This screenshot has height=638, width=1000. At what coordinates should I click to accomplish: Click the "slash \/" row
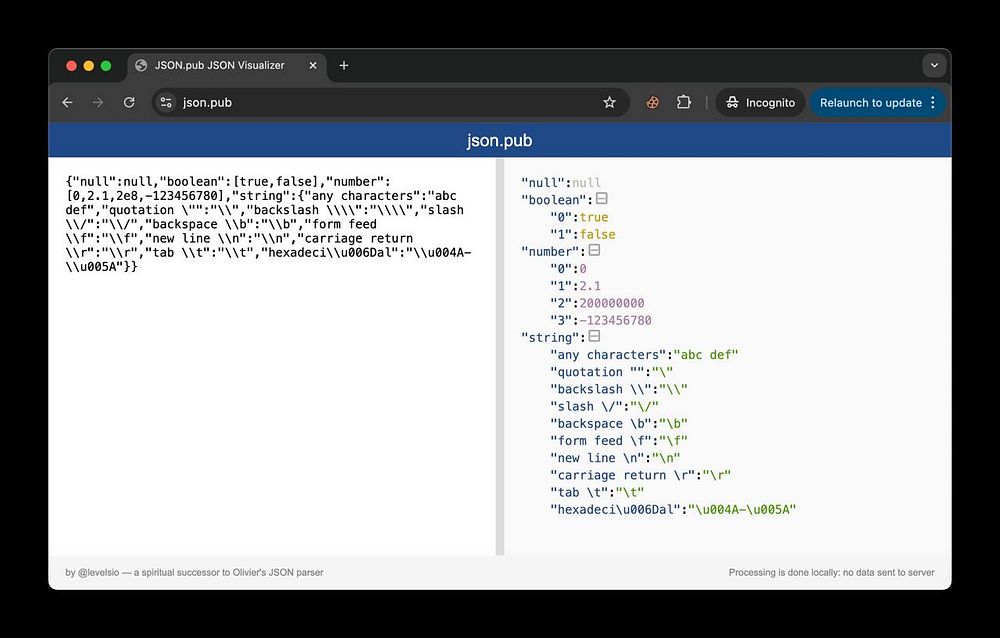[x=604, y=406]
